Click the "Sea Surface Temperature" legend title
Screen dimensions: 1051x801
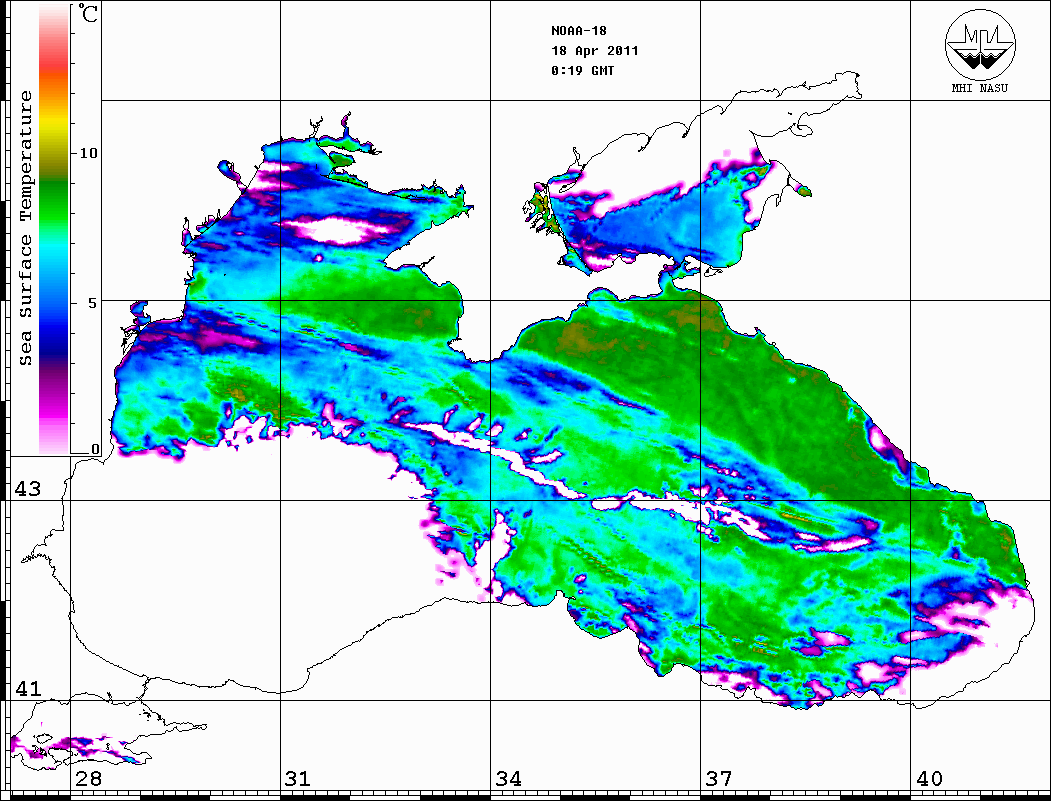25,229
